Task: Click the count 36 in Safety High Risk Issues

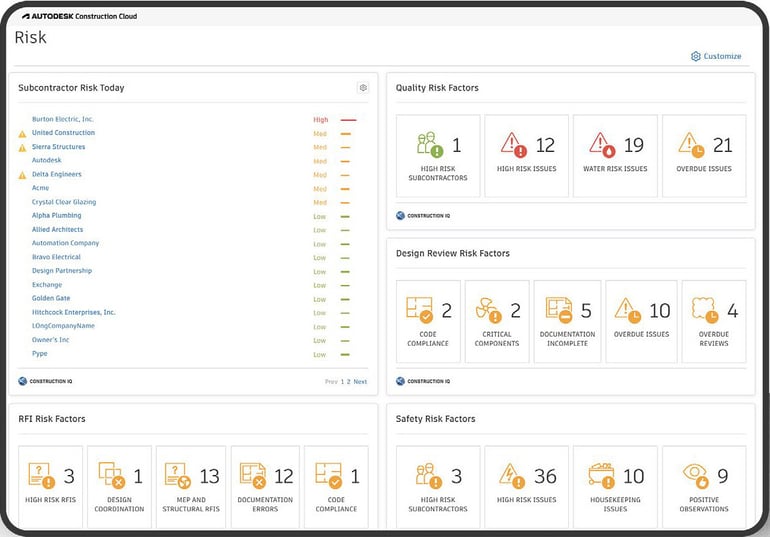Action: pos(545,476)
